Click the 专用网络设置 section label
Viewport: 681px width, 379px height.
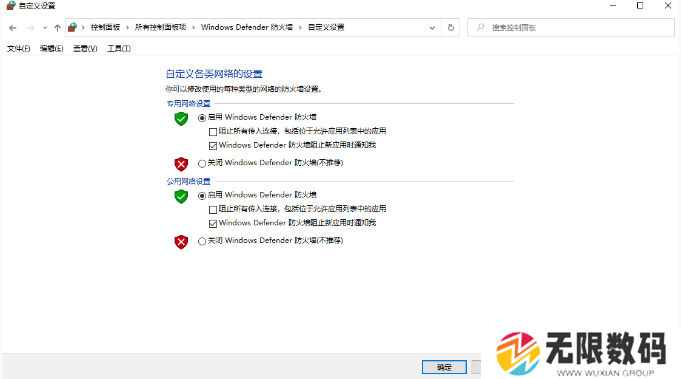point(188,103)
